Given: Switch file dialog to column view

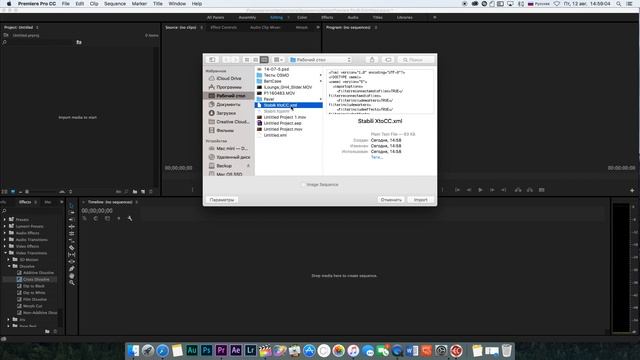Looking at the screenshot, I should 264,60.
